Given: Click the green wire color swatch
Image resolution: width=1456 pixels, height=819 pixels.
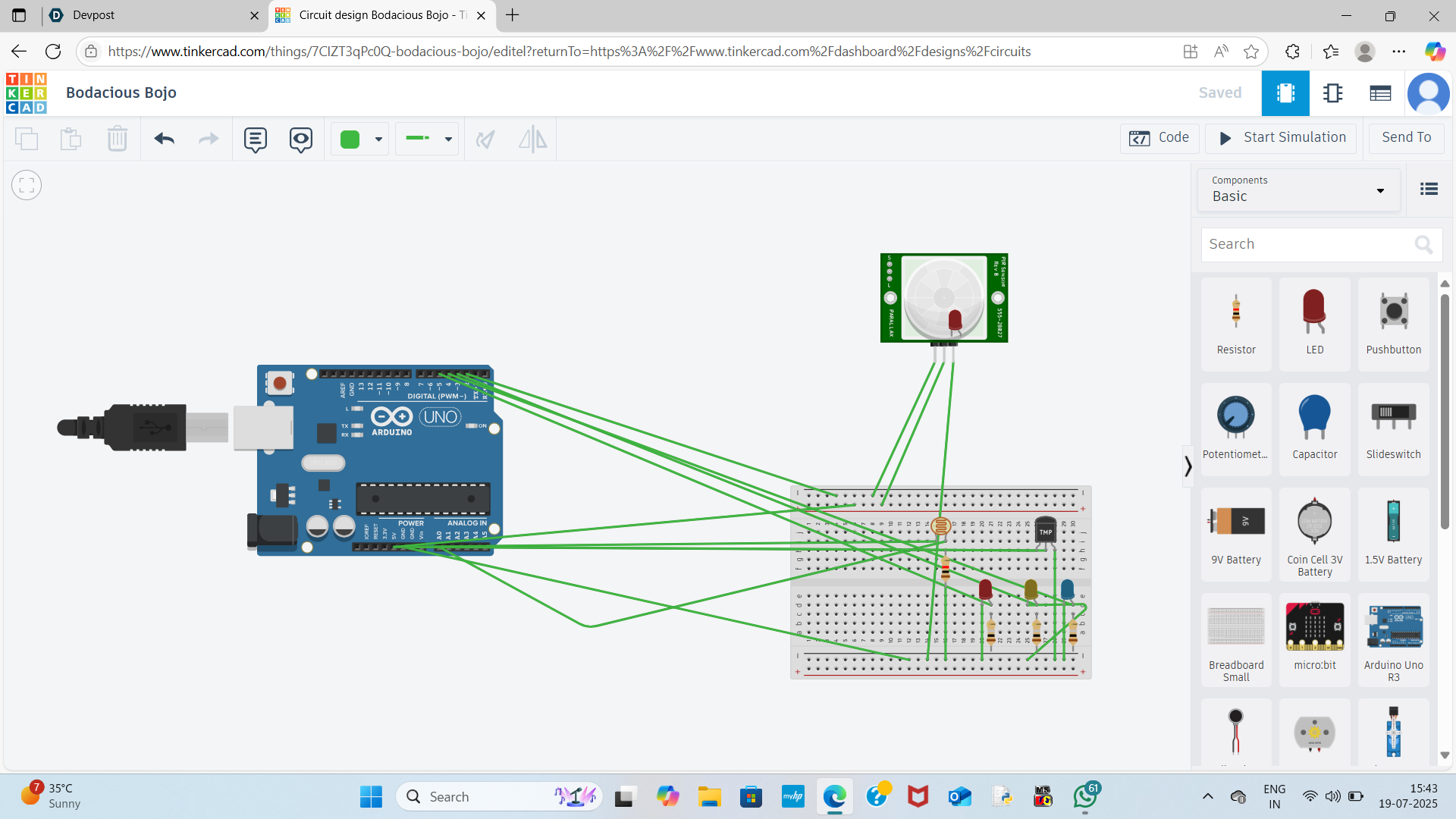Looking at the screenshot, I should [x=350, y=139].
